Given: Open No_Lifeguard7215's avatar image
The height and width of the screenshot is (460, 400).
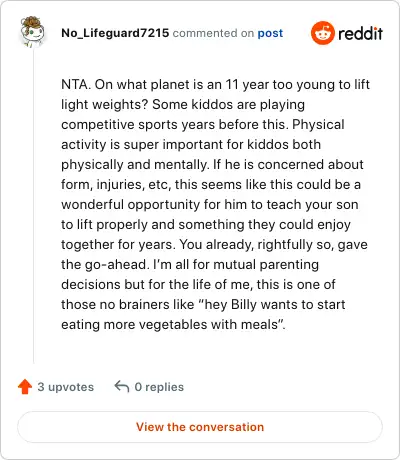Looking at the screenshot, I should click(x=32, y=32).
